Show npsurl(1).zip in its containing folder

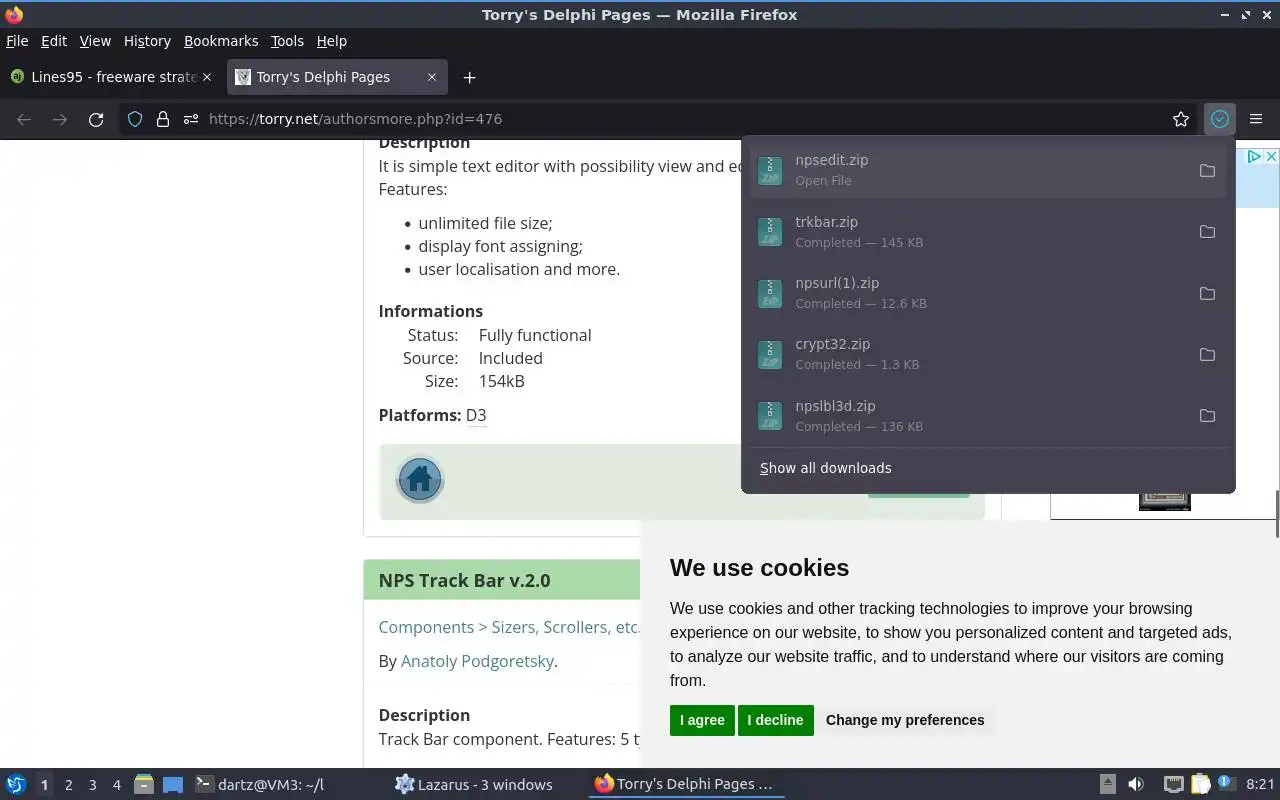tap(1207, 293)
